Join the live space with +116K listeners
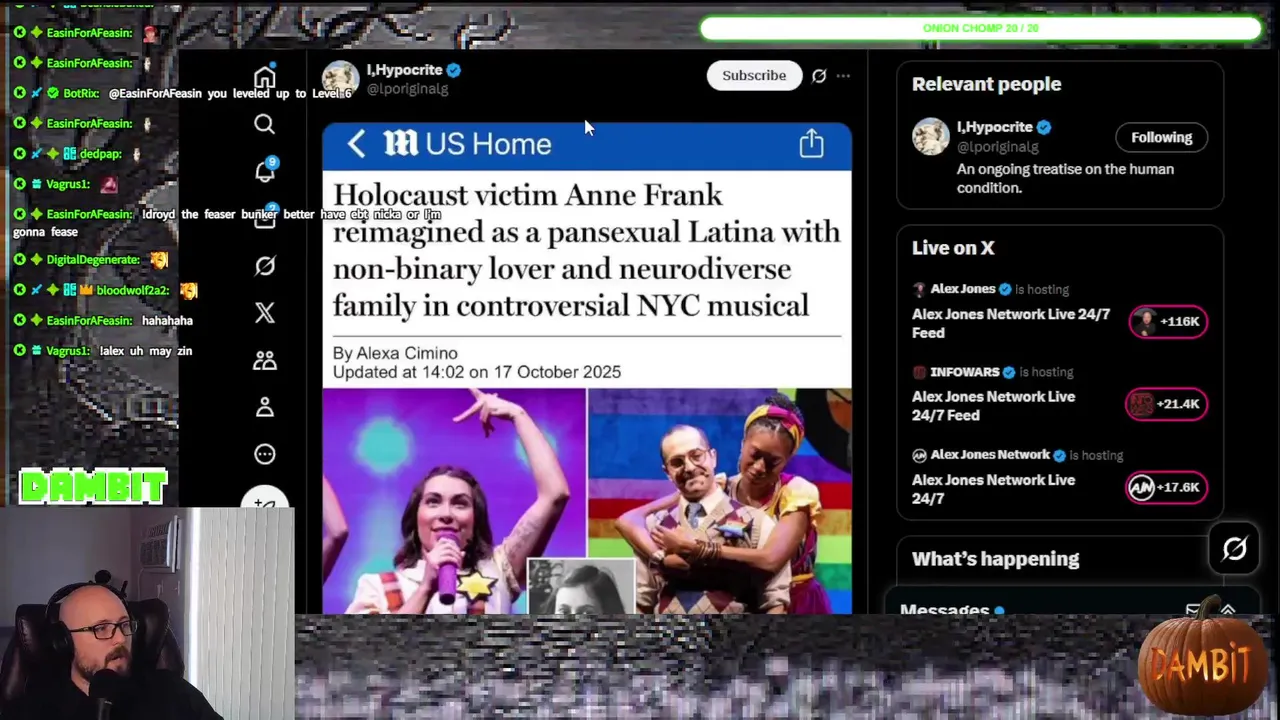 (1167, 321)
